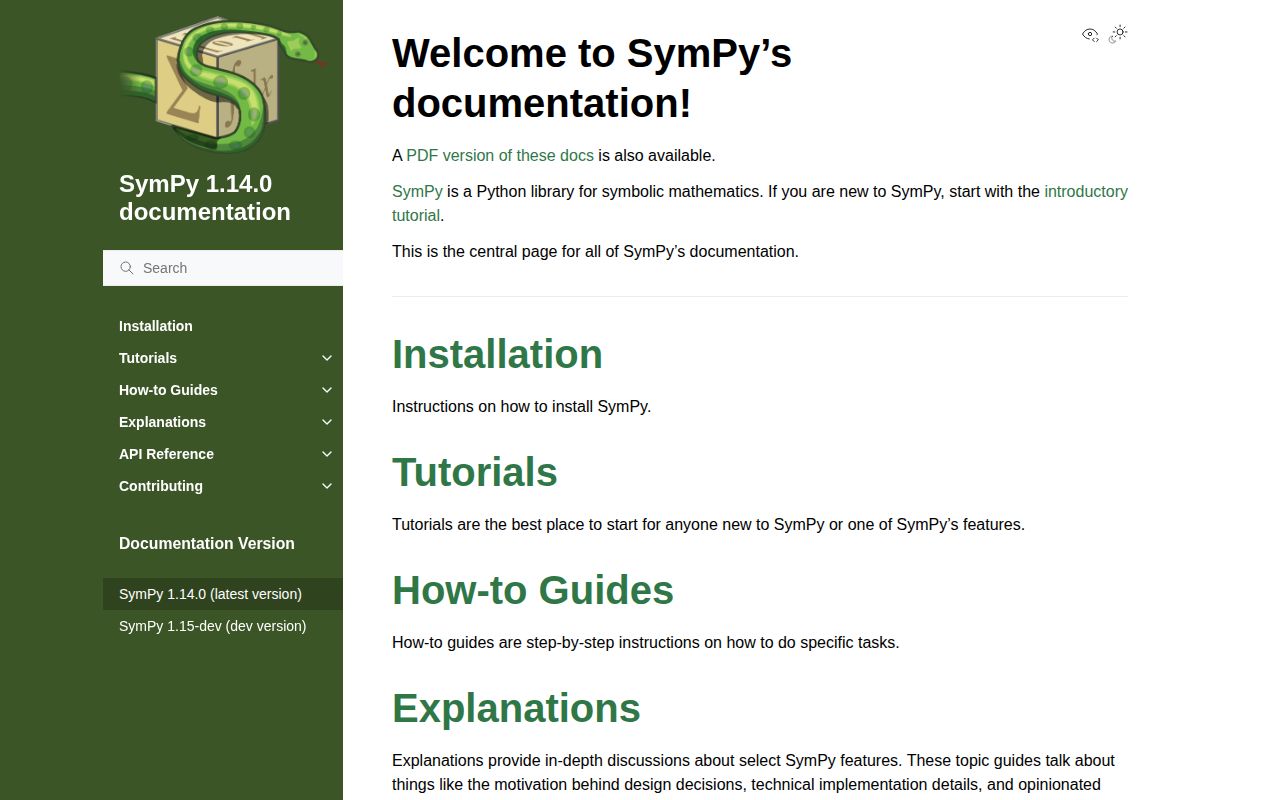The image size is (1280, 800).
Task: Go to the Explanations heading link
Action: coord(516,708)
